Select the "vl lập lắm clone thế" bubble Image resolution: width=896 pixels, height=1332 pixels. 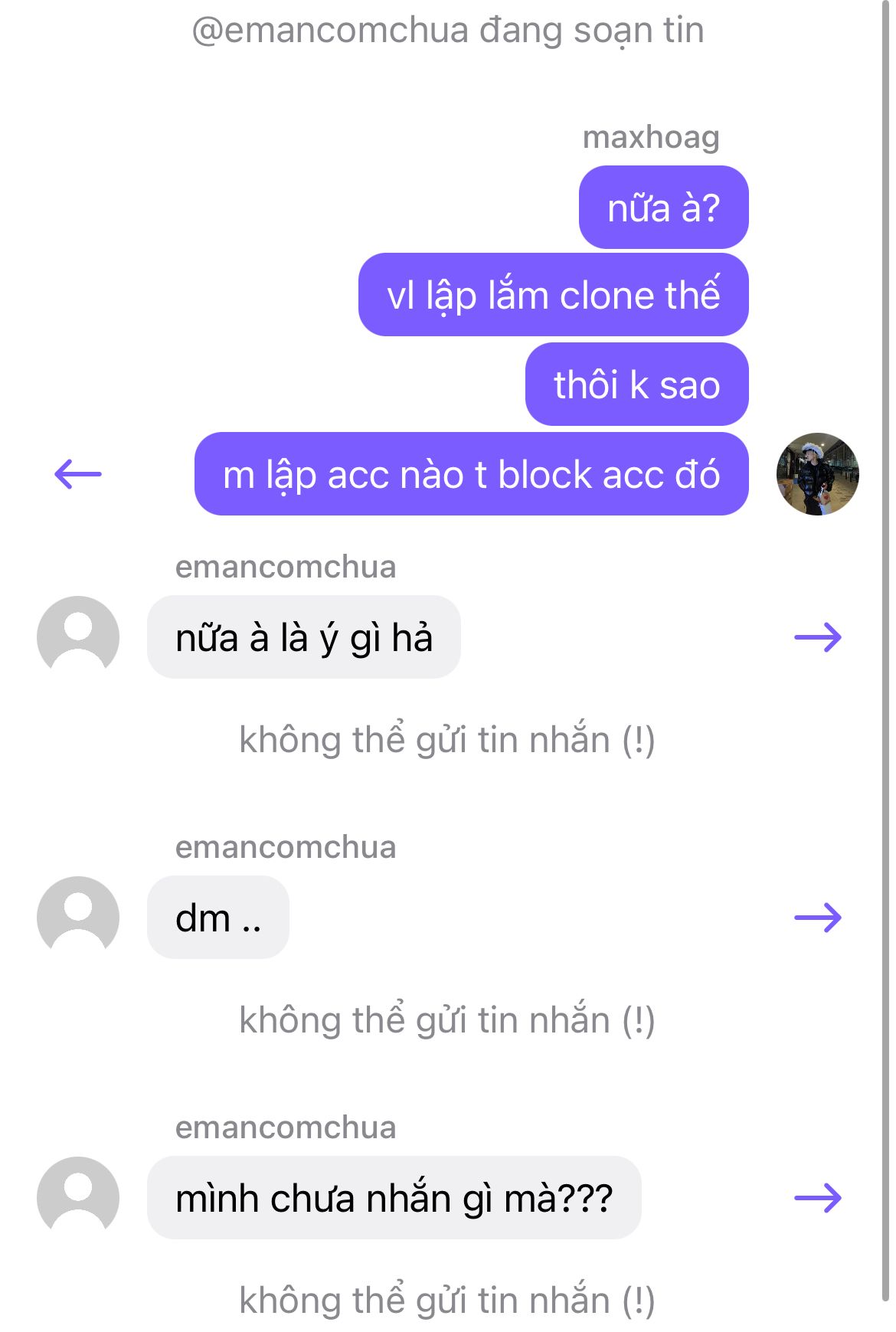pos(553,295)
